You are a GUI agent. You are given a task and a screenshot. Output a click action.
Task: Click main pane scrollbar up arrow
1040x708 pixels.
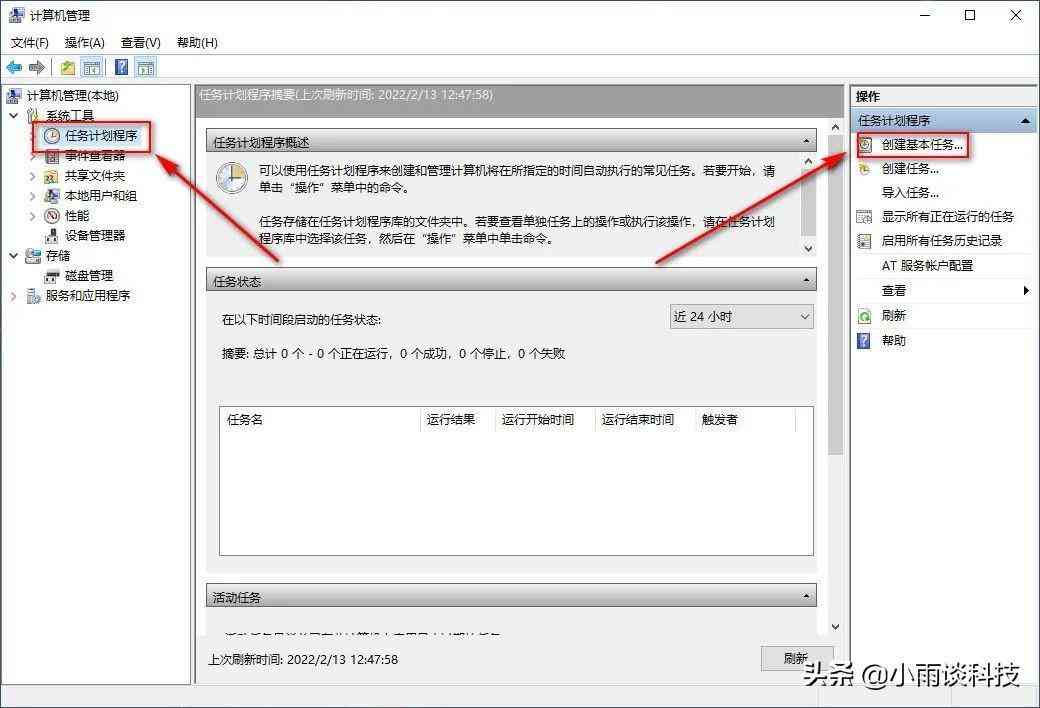835,127
